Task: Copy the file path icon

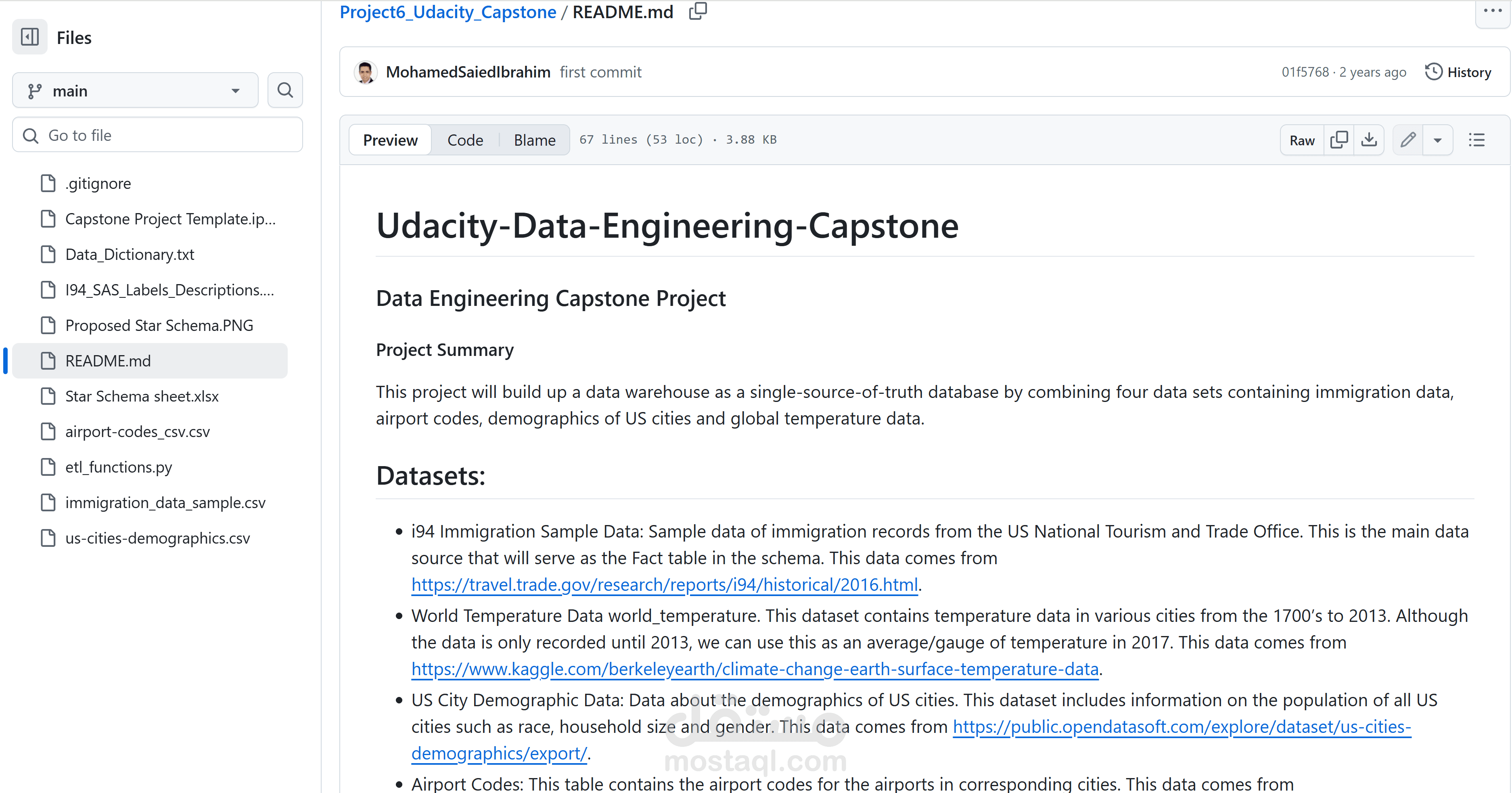Action: (698, 11)
